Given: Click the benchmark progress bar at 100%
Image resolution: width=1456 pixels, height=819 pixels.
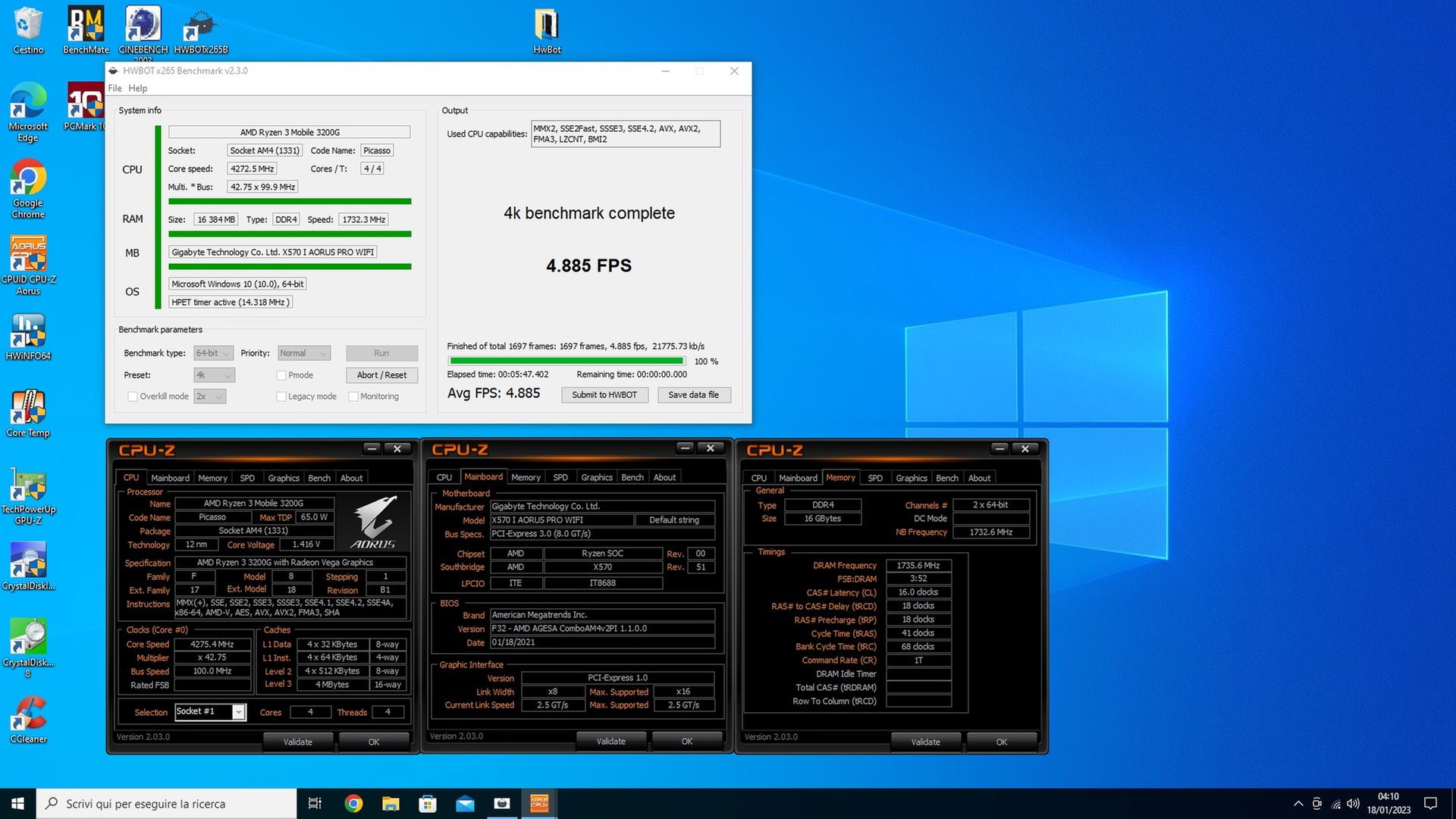Looking at the screenshot, I should point(566,362).
